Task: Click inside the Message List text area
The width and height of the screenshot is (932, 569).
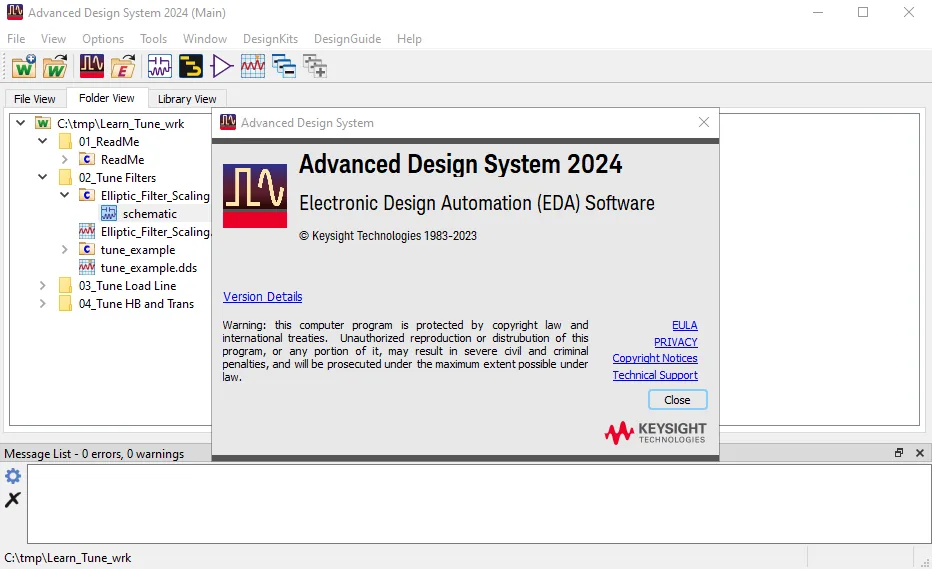Action: [x=479, y=504]
